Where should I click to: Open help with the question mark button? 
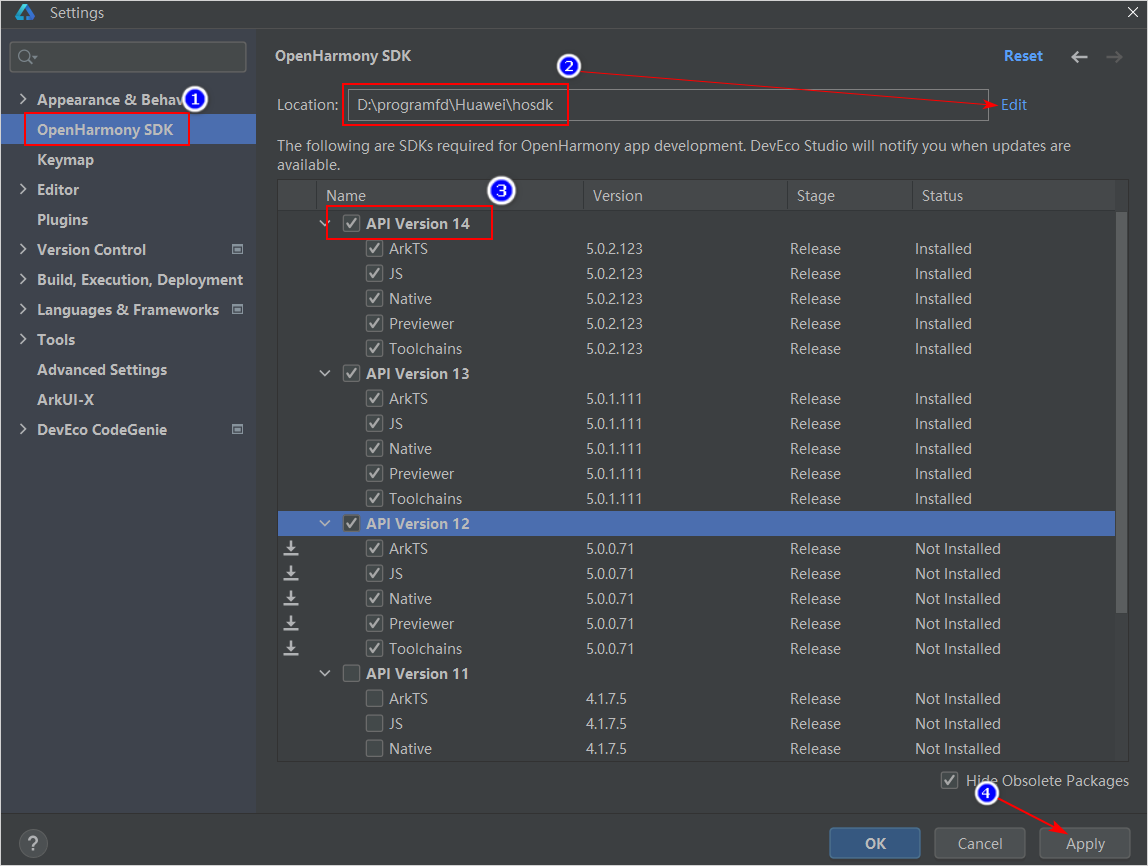coord(33,843)
